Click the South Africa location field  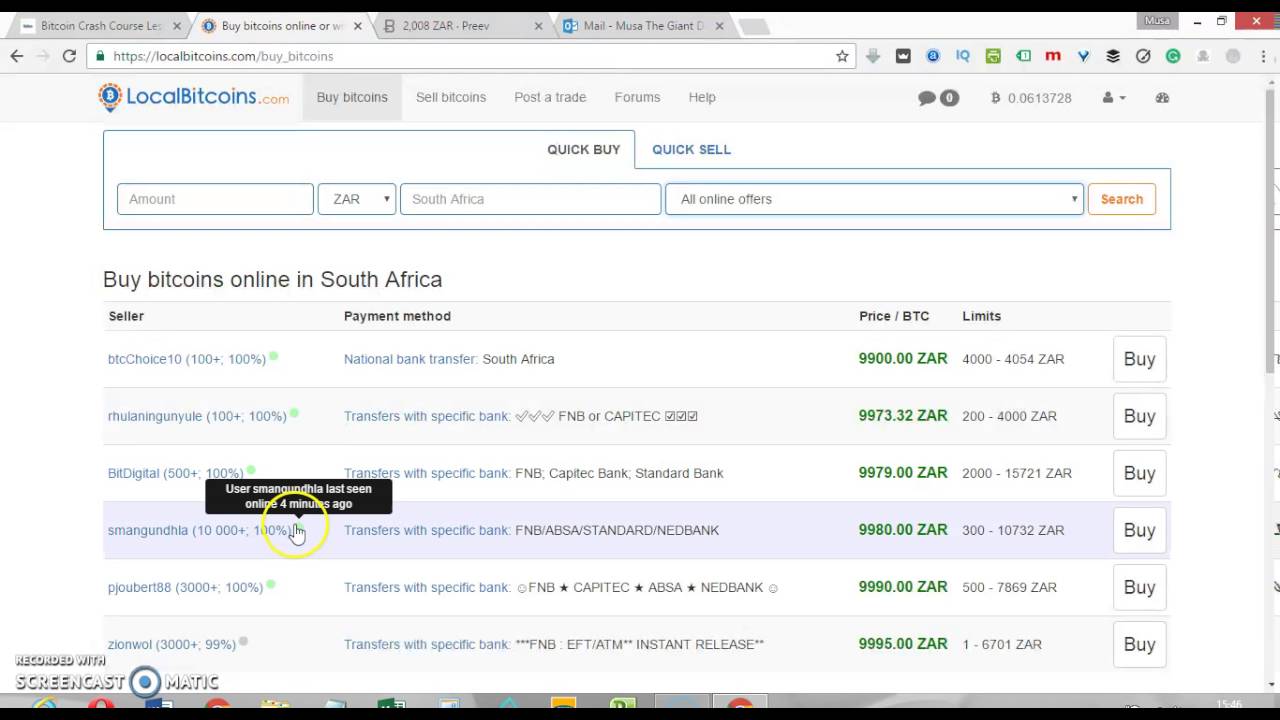pos(530,199)
